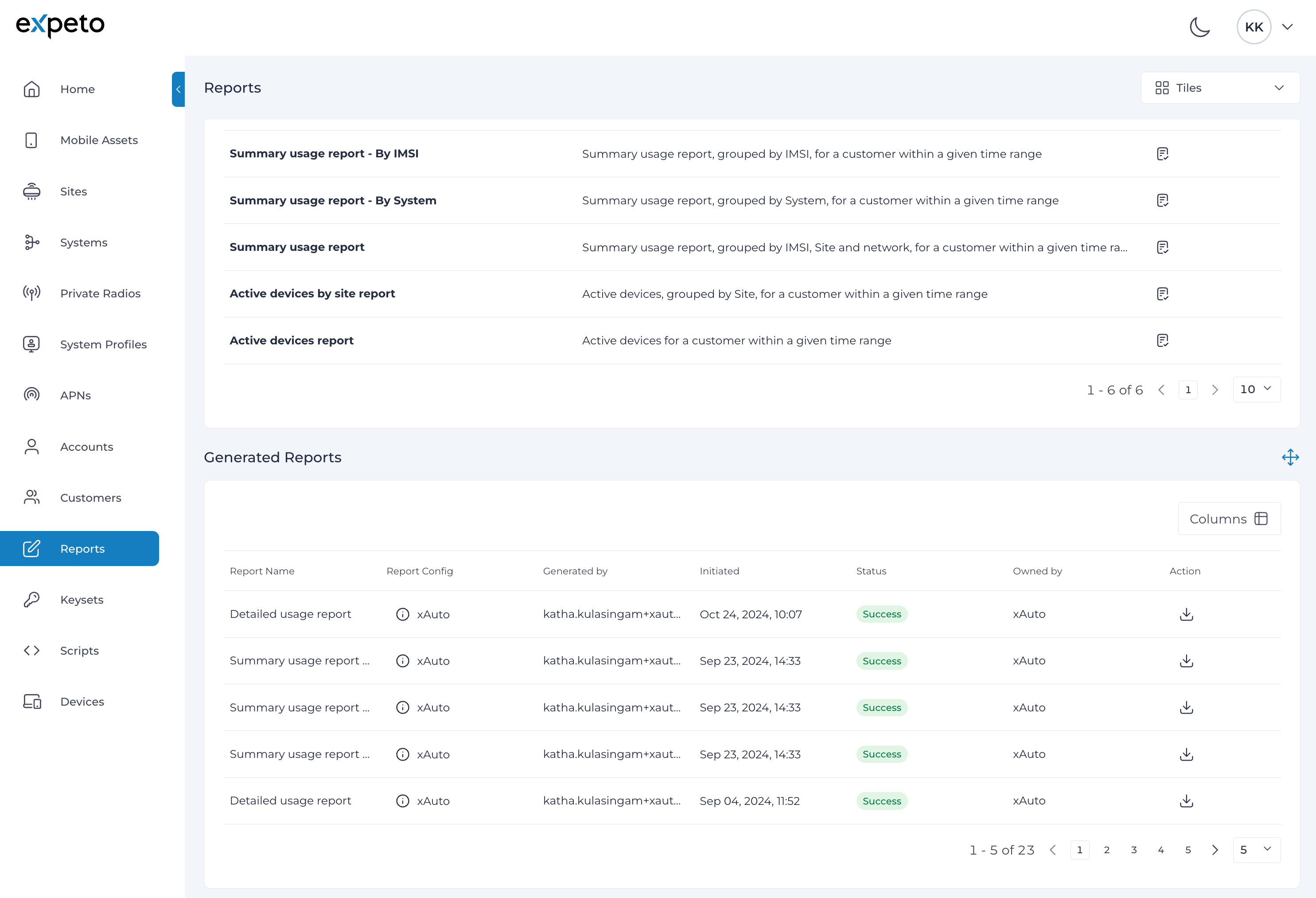The height and width of the screenshot is (898, 1316).
Task: Click the Initiated column header
Action: [719, 571]
